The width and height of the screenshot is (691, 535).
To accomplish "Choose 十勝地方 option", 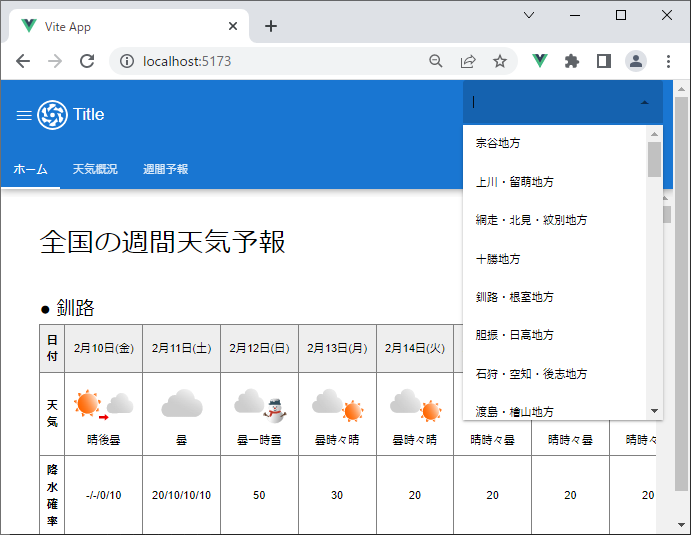I will [x=554, y=259].
